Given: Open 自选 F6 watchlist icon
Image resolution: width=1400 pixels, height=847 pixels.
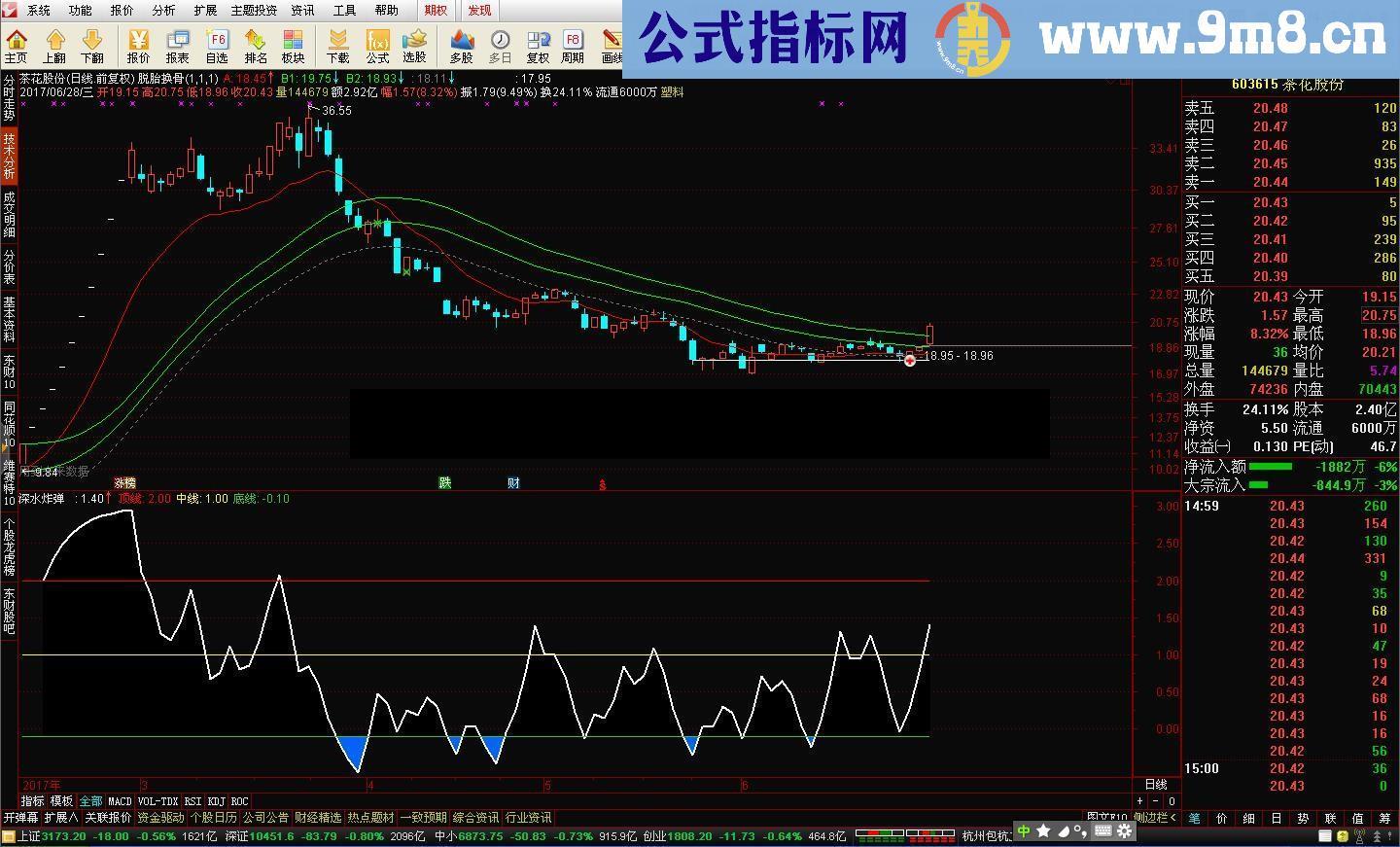Looking at the screenshot, I should (217, 46).
